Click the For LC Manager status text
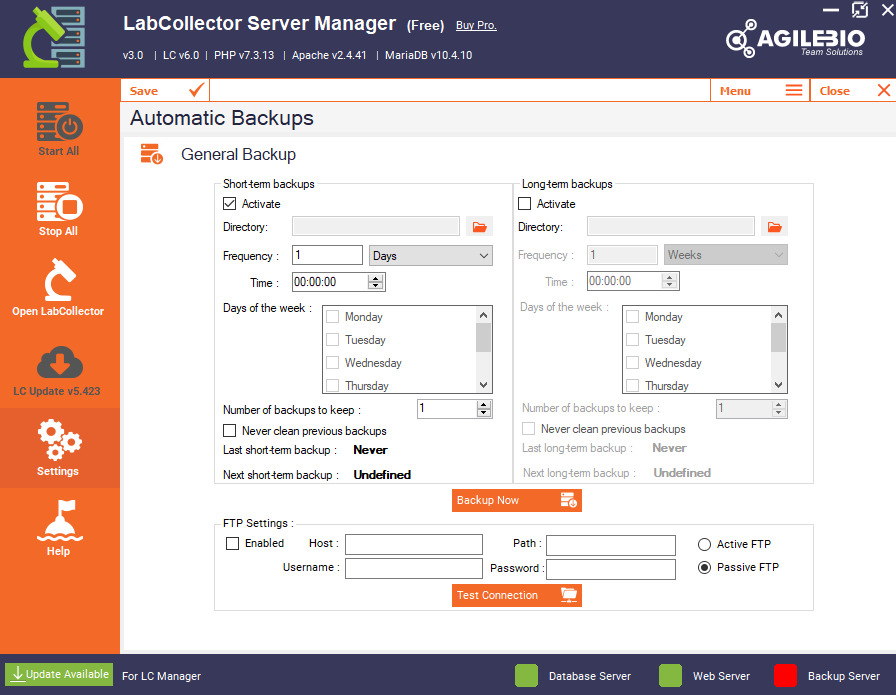896x695 pixels. tap(161, 676)
